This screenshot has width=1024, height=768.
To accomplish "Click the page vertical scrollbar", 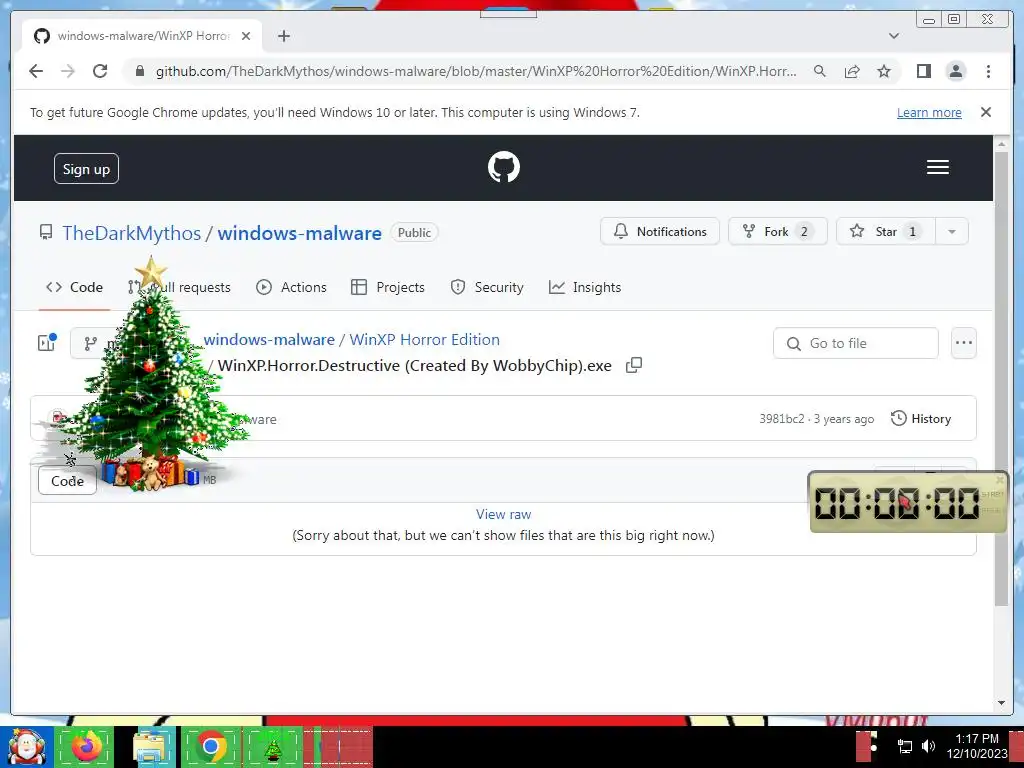I will pyautogui.click(x=1000, y=379).
